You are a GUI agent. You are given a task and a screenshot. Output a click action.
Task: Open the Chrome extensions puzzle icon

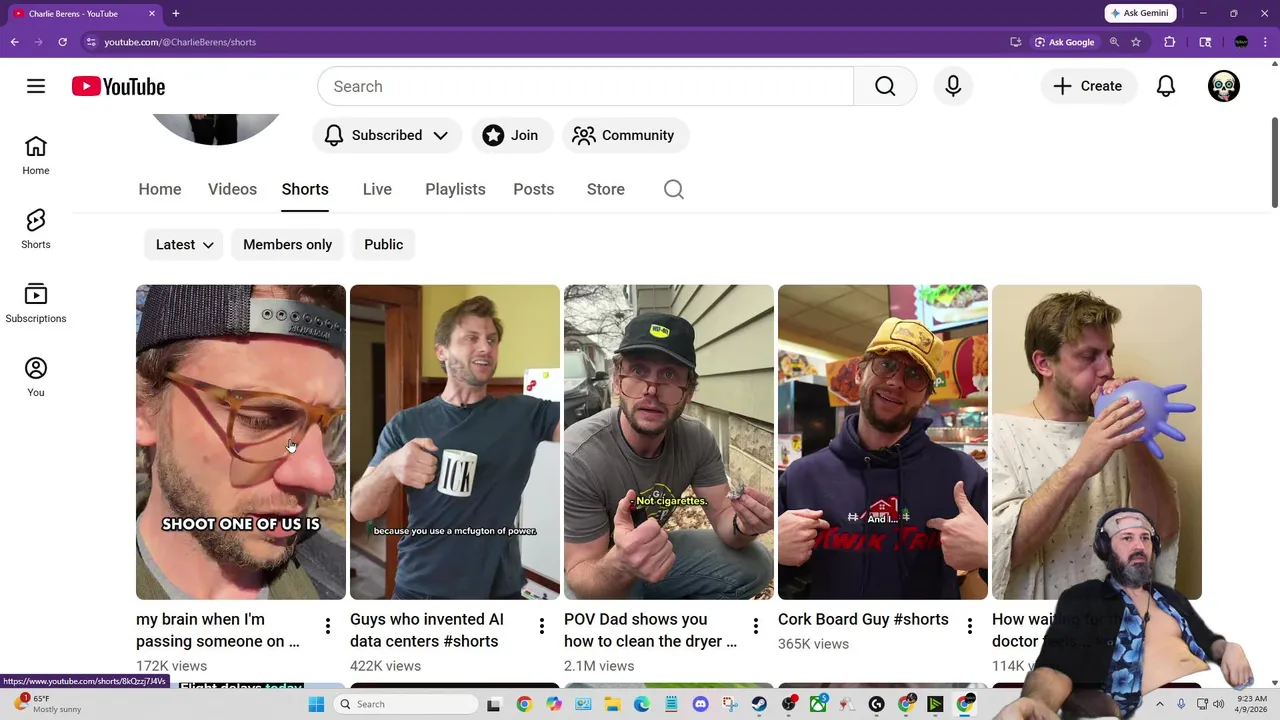point(1170,42)
